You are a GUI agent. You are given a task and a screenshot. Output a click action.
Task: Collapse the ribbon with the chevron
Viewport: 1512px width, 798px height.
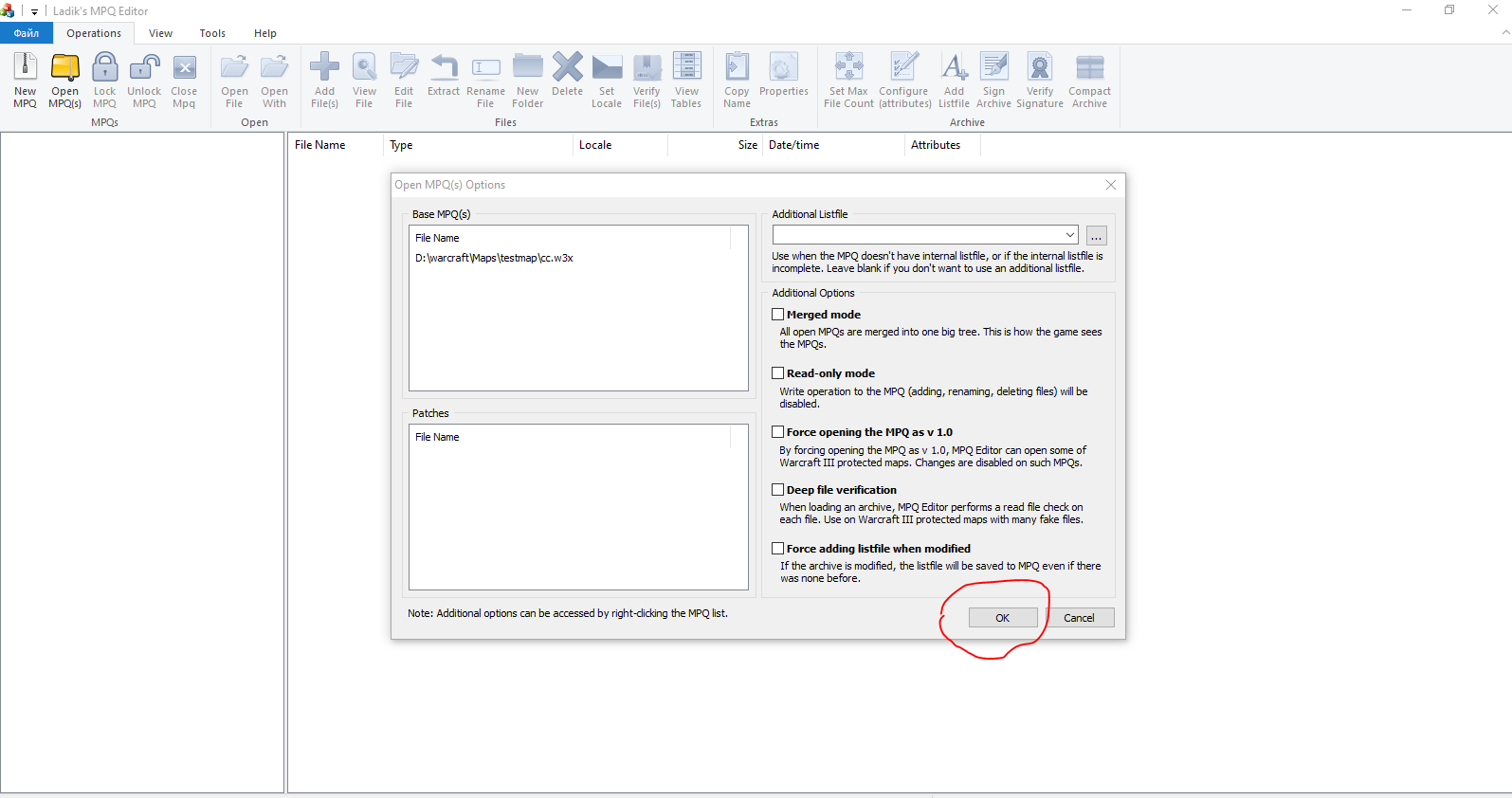(1505, 32)
